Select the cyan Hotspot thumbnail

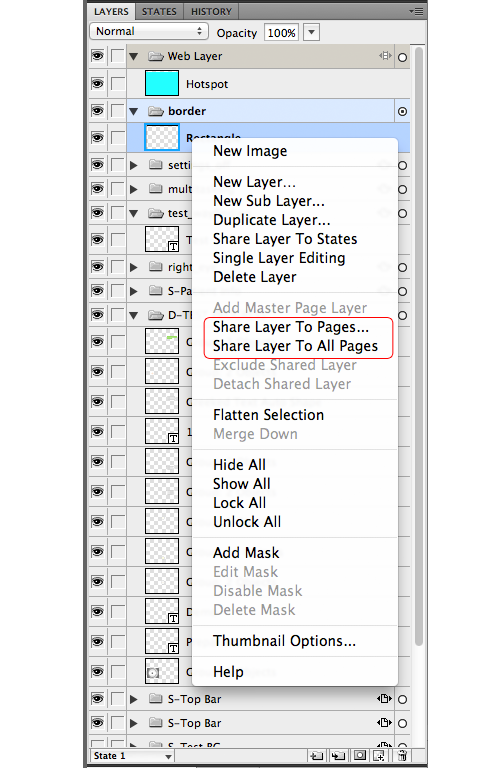pos(162,83)
